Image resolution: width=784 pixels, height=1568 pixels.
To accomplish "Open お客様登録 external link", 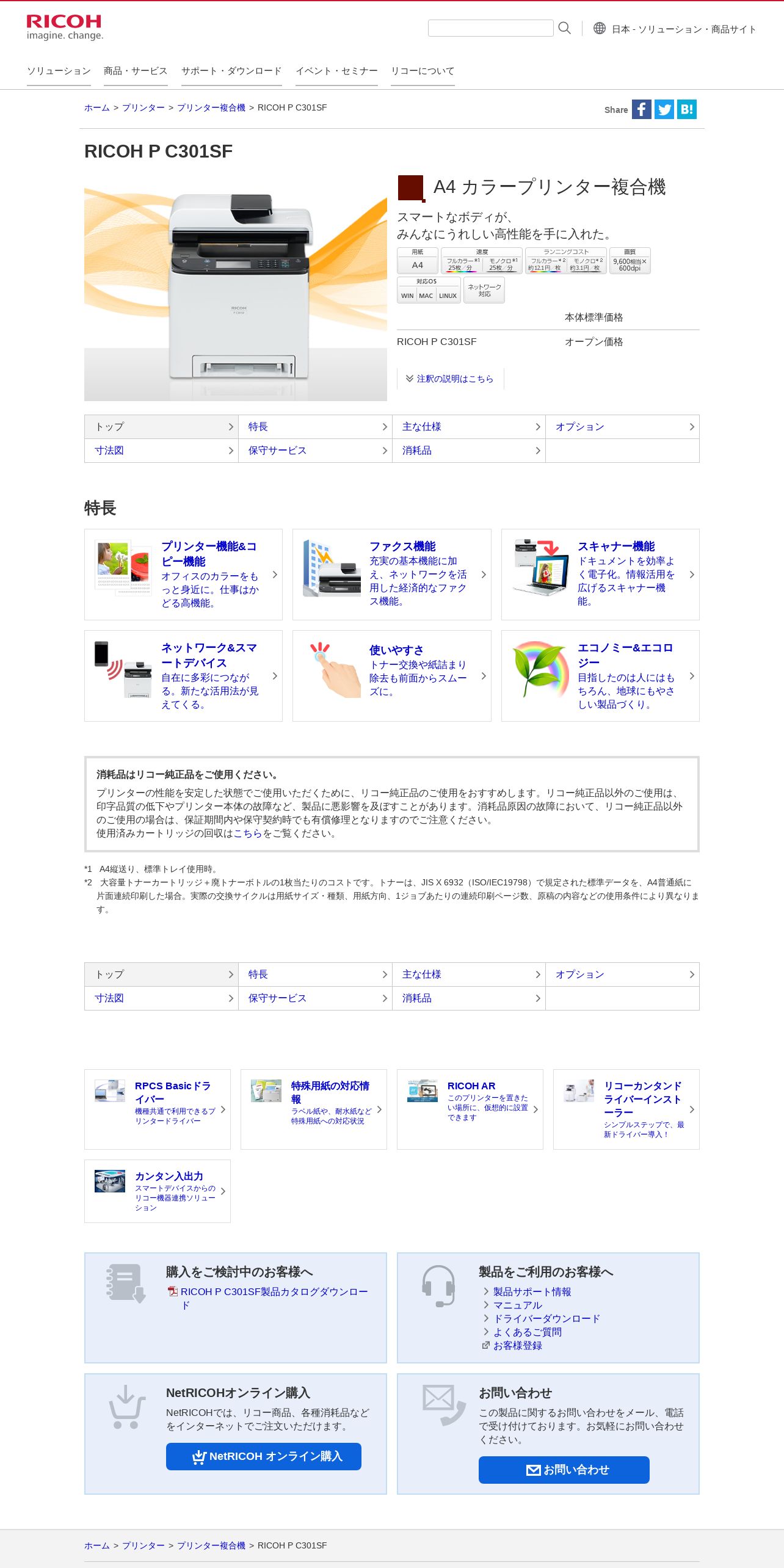I will [517, 1345].
